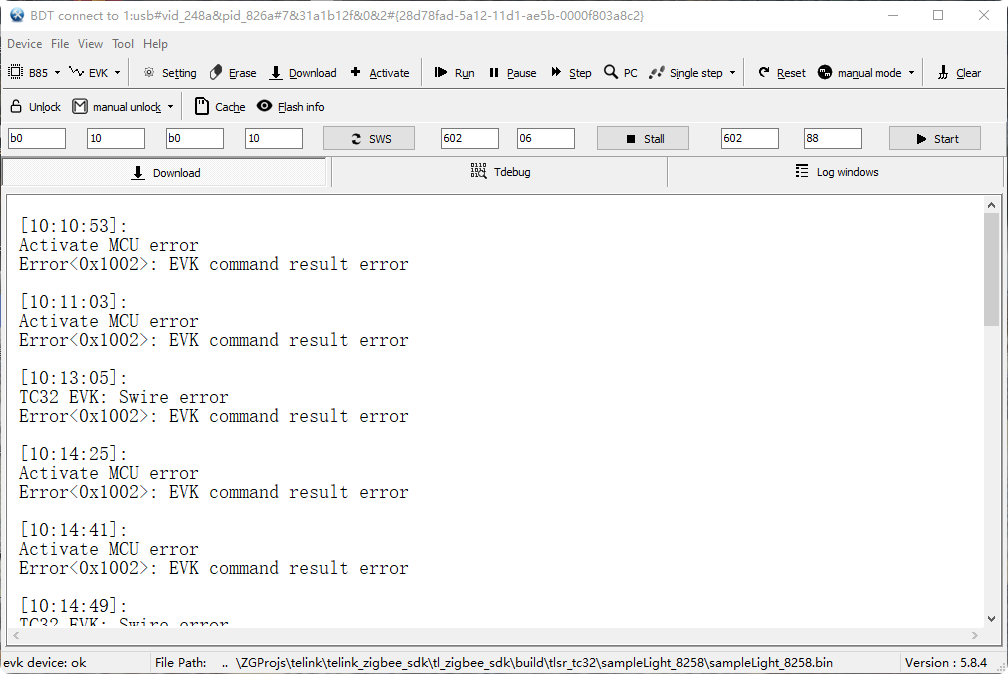The height and width of the screenshot is (674, 1008).
Task: Focus the 06 input field
Action: click(546, 138)
